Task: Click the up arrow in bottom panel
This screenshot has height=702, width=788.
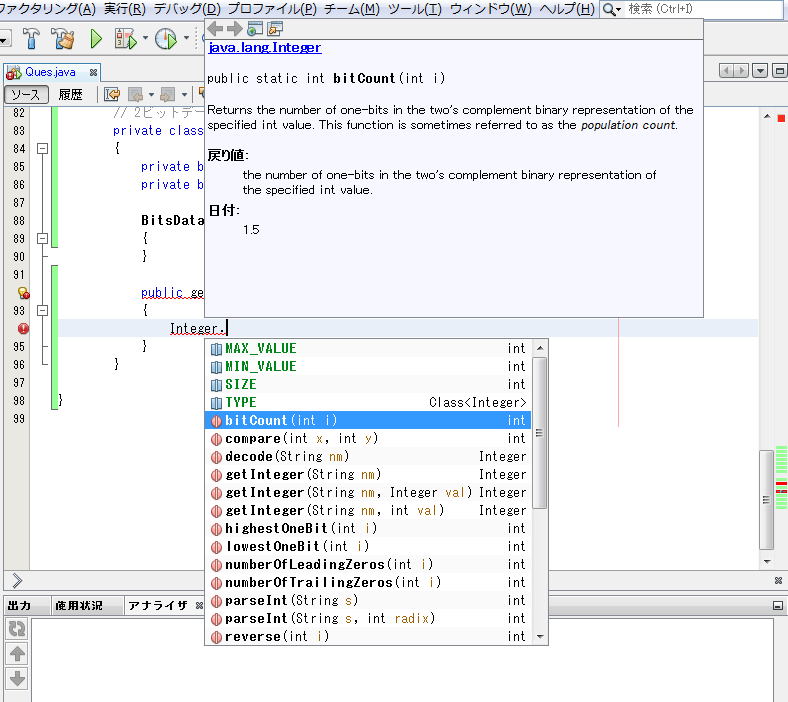Action: 17,654
